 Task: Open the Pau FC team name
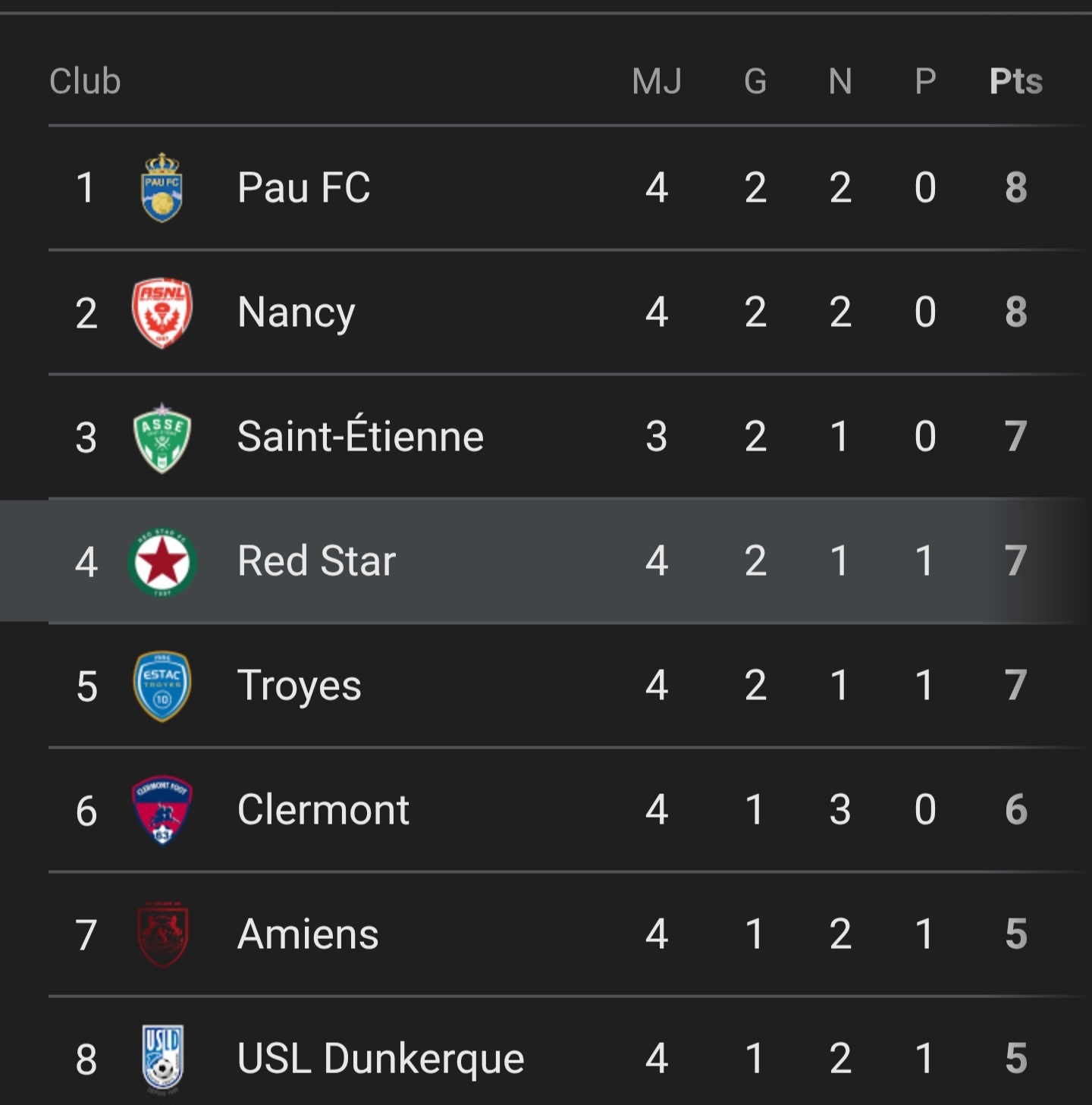point(303,188)
